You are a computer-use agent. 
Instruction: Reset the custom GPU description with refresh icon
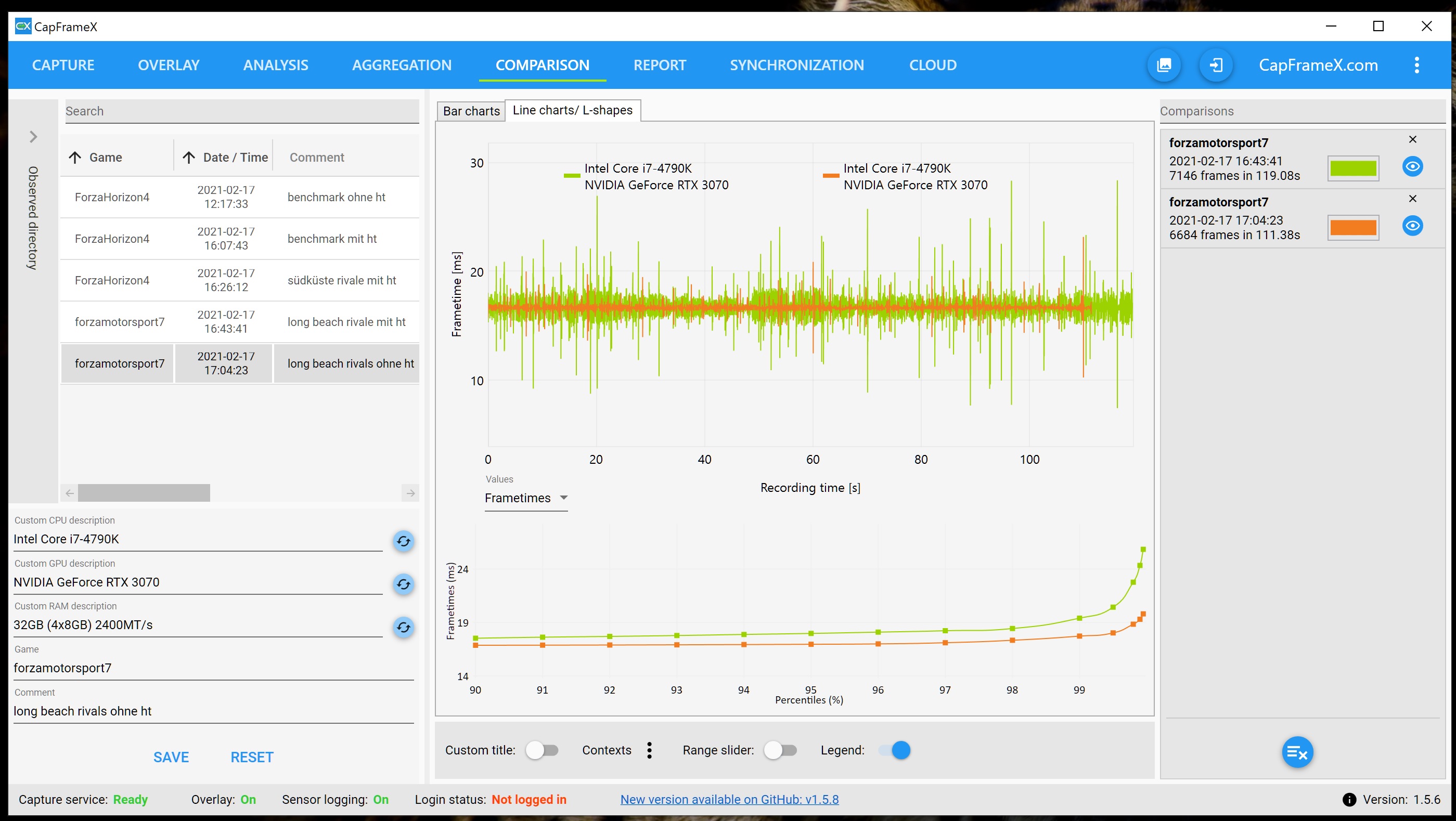pos(403,584)
